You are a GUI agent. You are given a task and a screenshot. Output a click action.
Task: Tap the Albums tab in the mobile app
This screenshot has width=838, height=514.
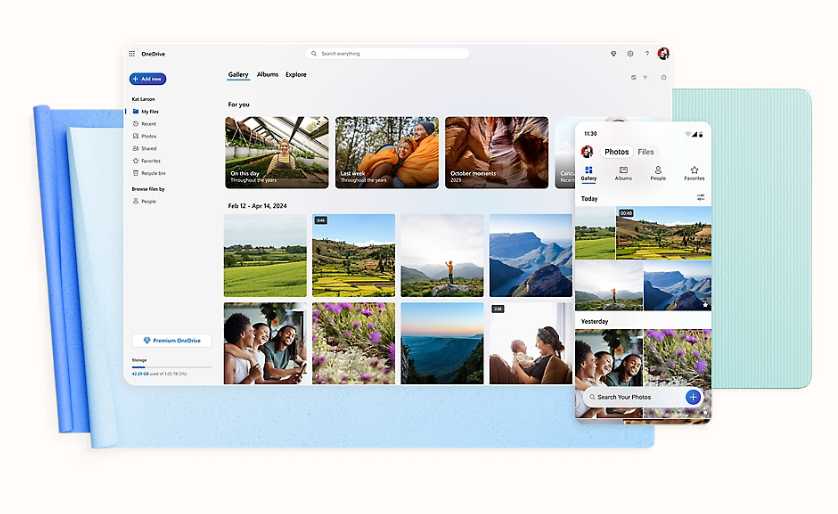coord(623,173)
